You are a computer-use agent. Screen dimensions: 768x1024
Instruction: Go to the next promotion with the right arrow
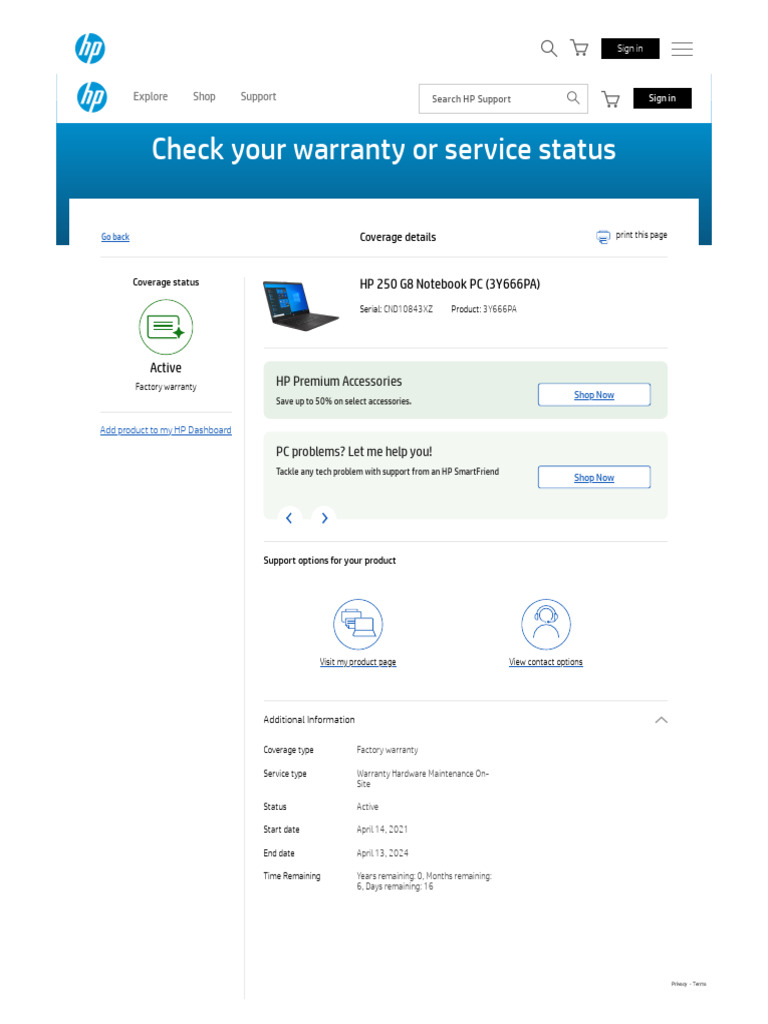click(324, 518)
